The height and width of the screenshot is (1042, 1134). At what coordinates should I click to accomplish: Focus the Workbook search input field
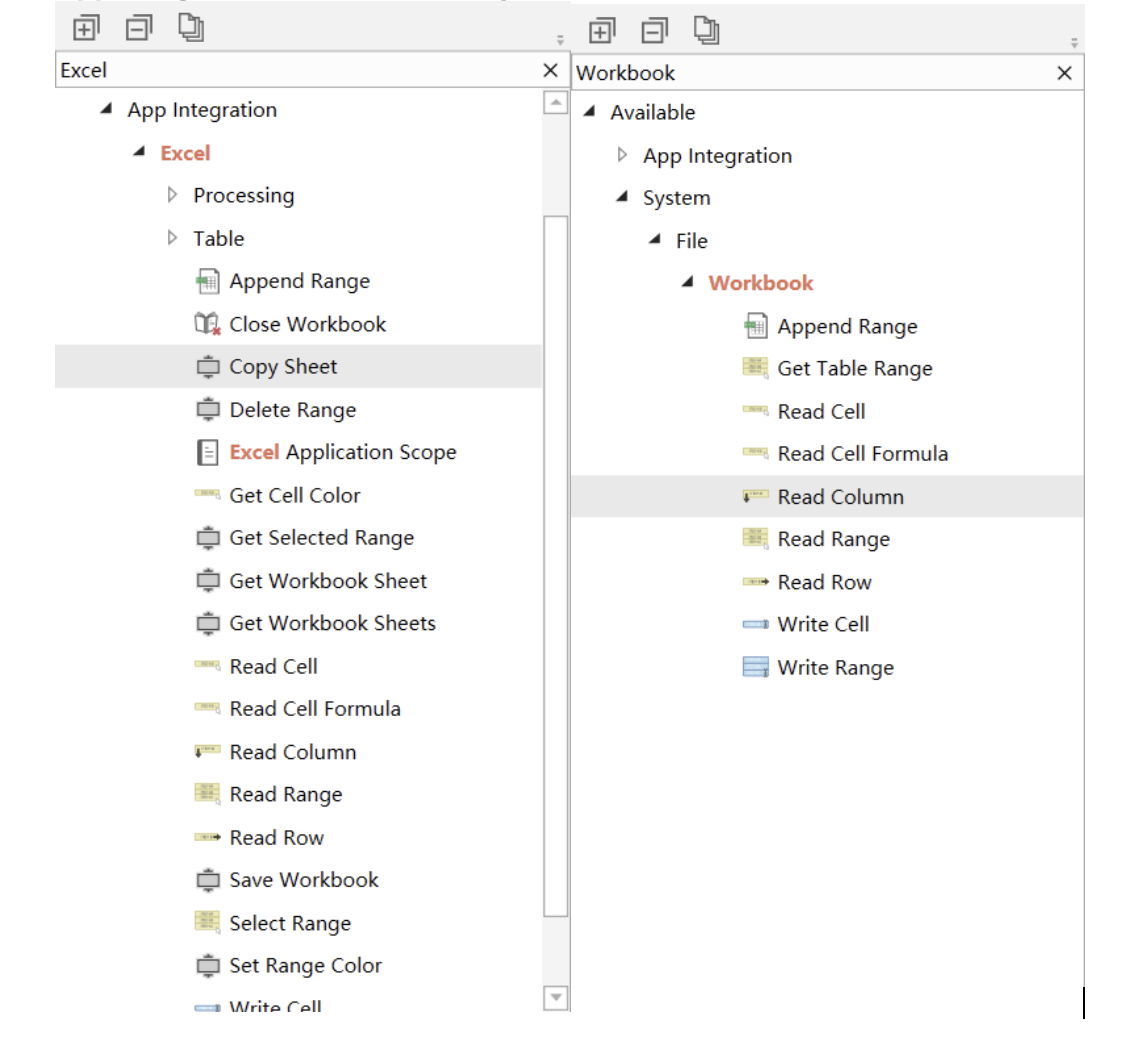812,73
